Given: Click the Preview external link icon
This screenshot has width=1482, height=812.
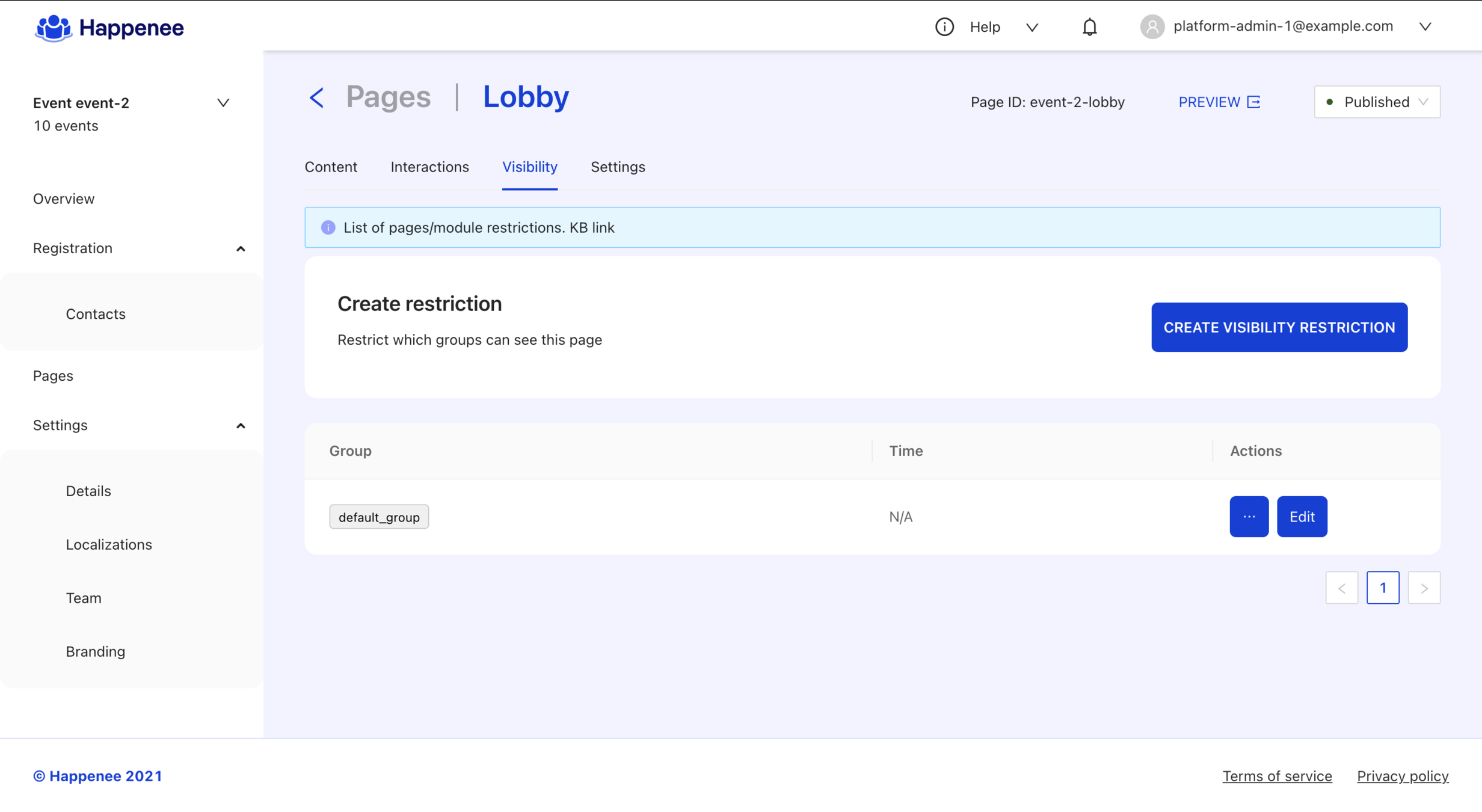Looking at the screenshot, I should tap(1253, 102).
